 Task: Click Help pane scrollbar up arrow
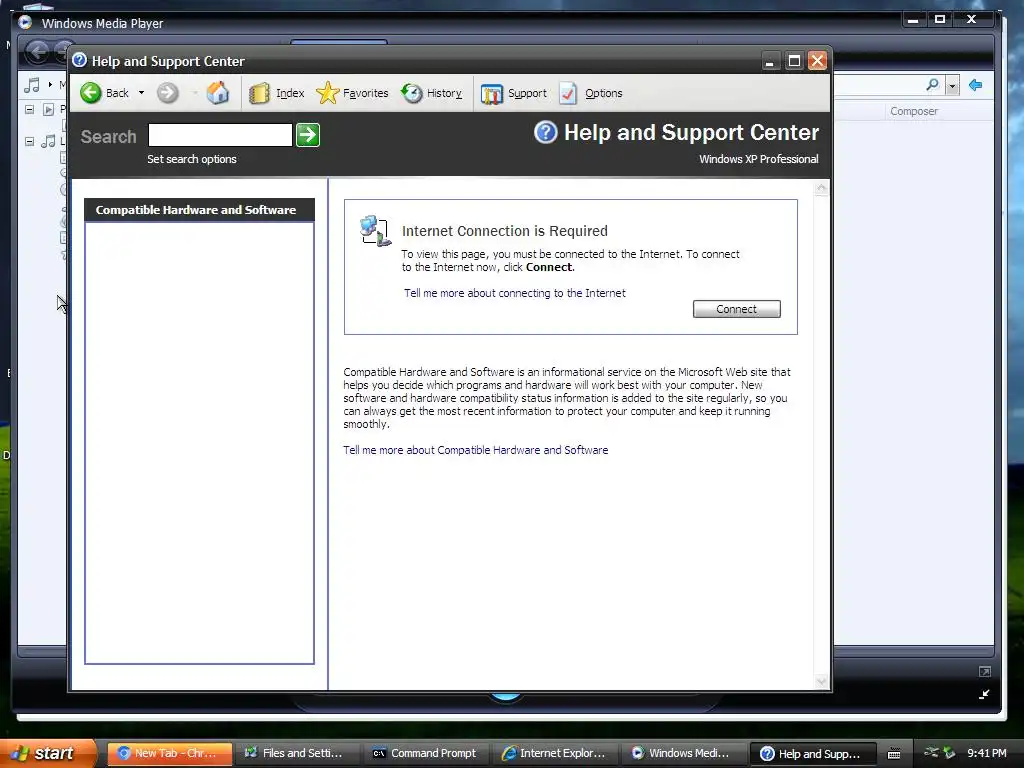(x=821, y=189)
